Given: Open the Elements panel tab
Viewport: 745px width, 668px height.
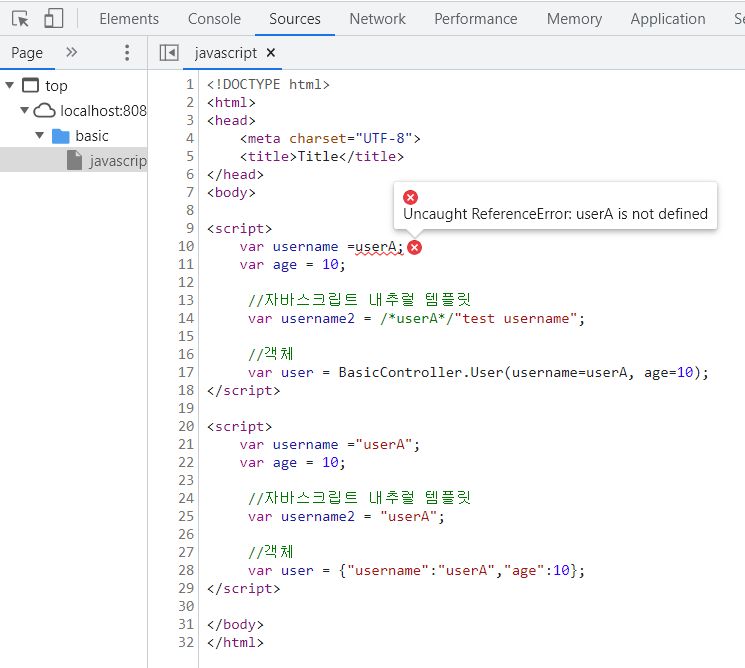Looking at the screenshot, I should coord(129,19).
